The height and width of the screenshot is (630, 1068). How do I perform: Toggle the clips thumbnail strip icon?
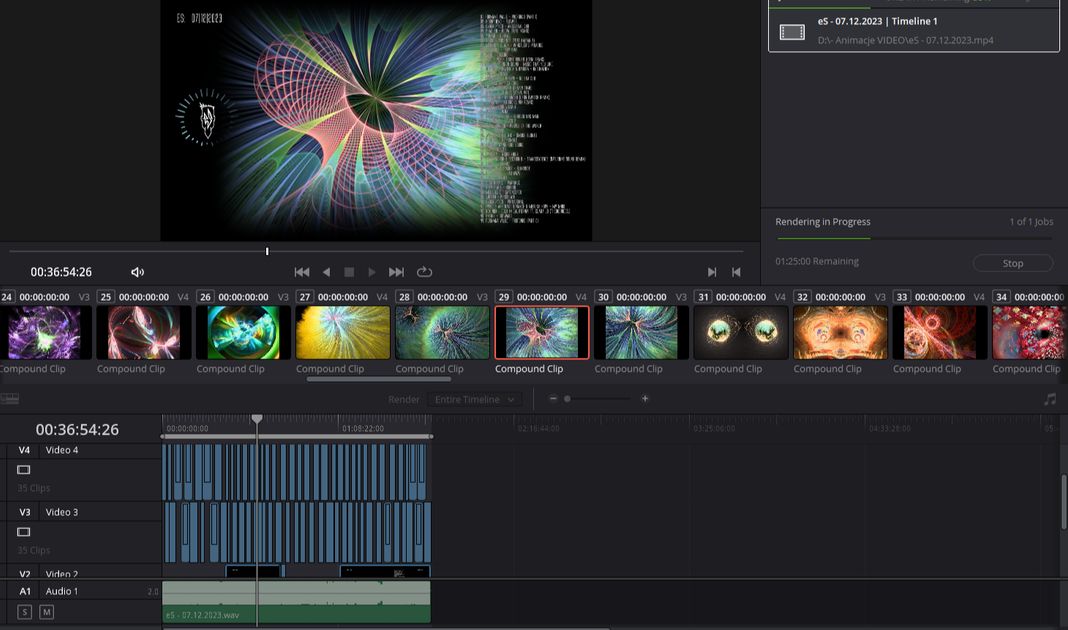coord(10,399)
